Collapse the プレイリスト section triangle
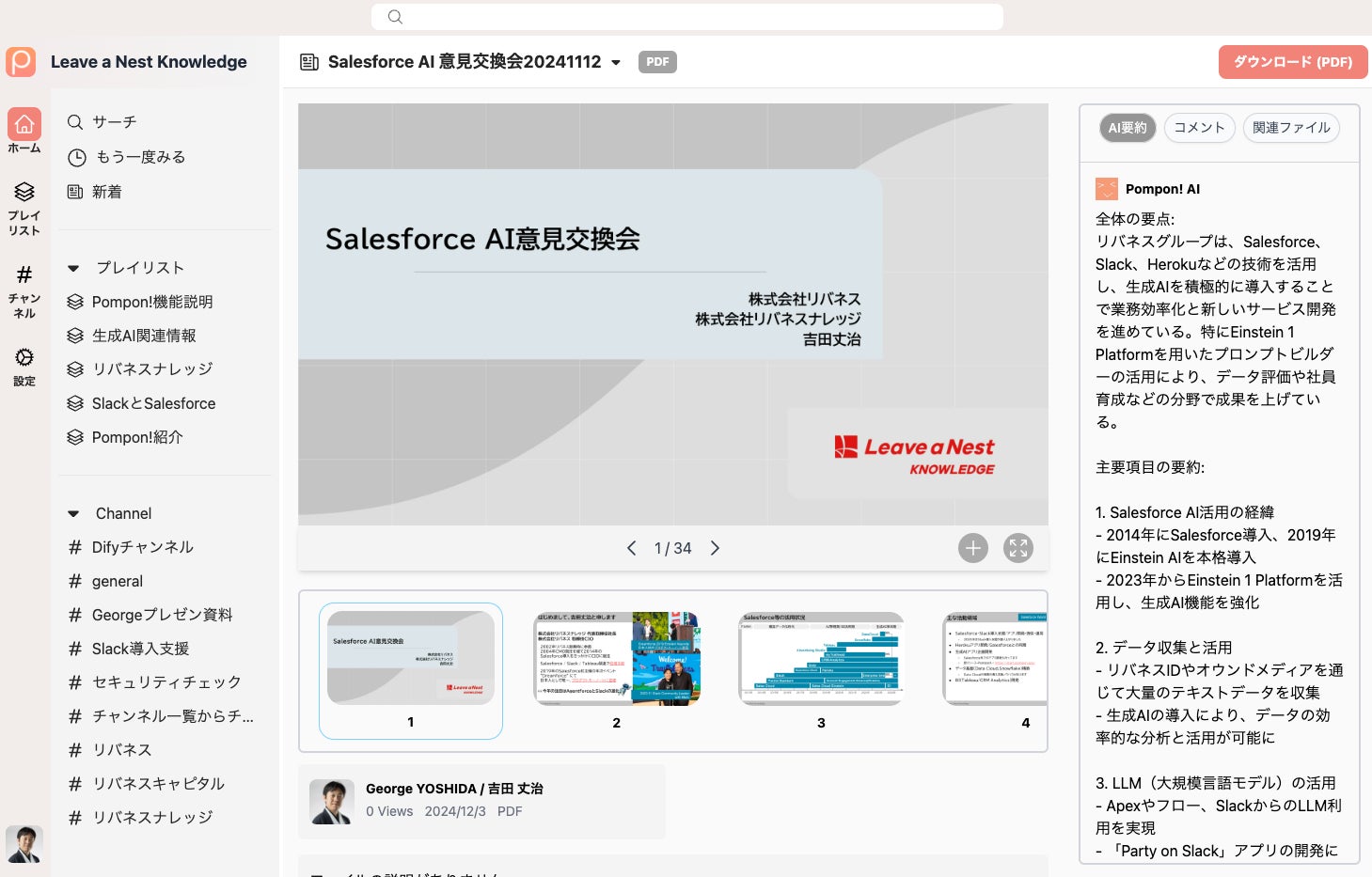This screenshot has width=1372, height=877. tap(73, 268)
